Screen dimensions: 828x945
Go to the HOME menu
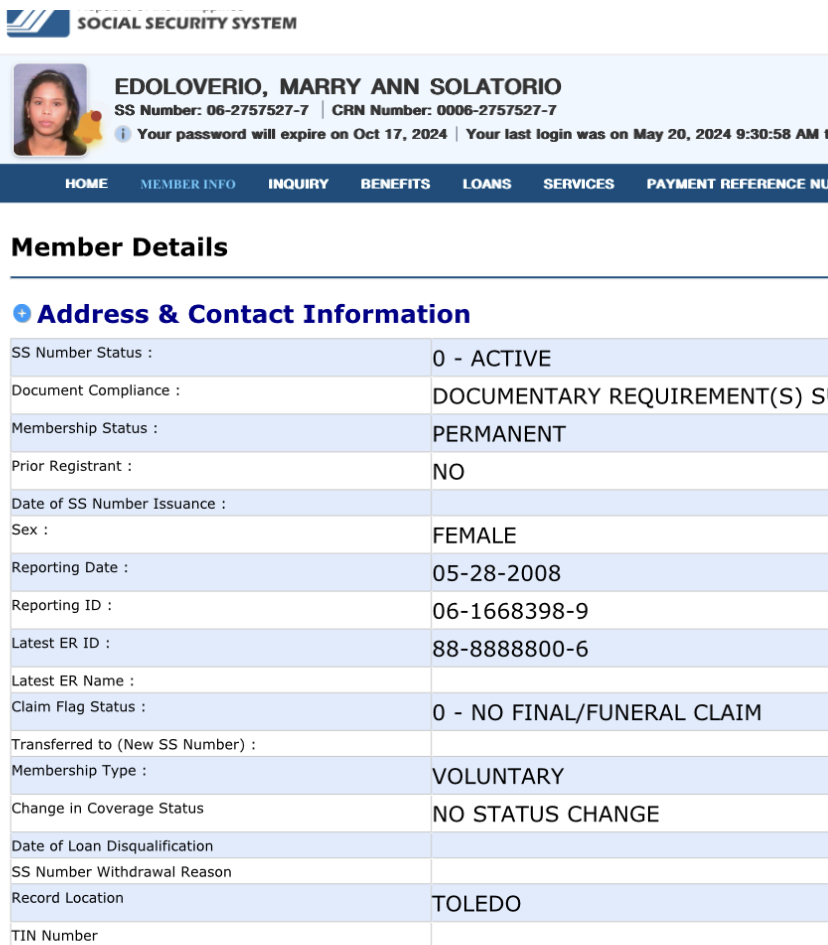[86, 184]
